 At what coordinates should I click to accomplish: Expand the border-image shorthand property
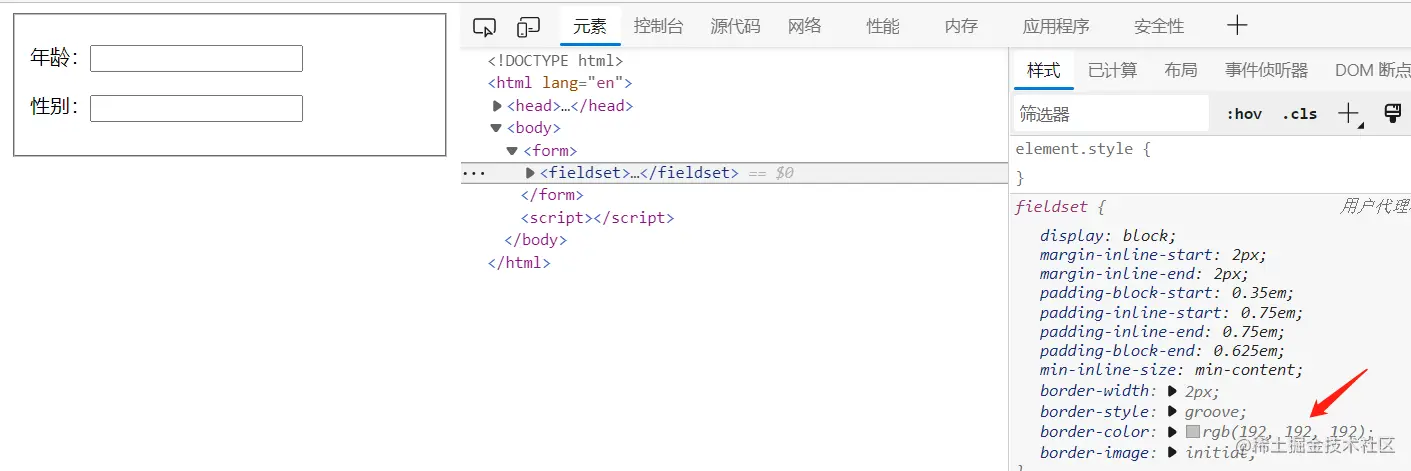(x=1173, y=452)
